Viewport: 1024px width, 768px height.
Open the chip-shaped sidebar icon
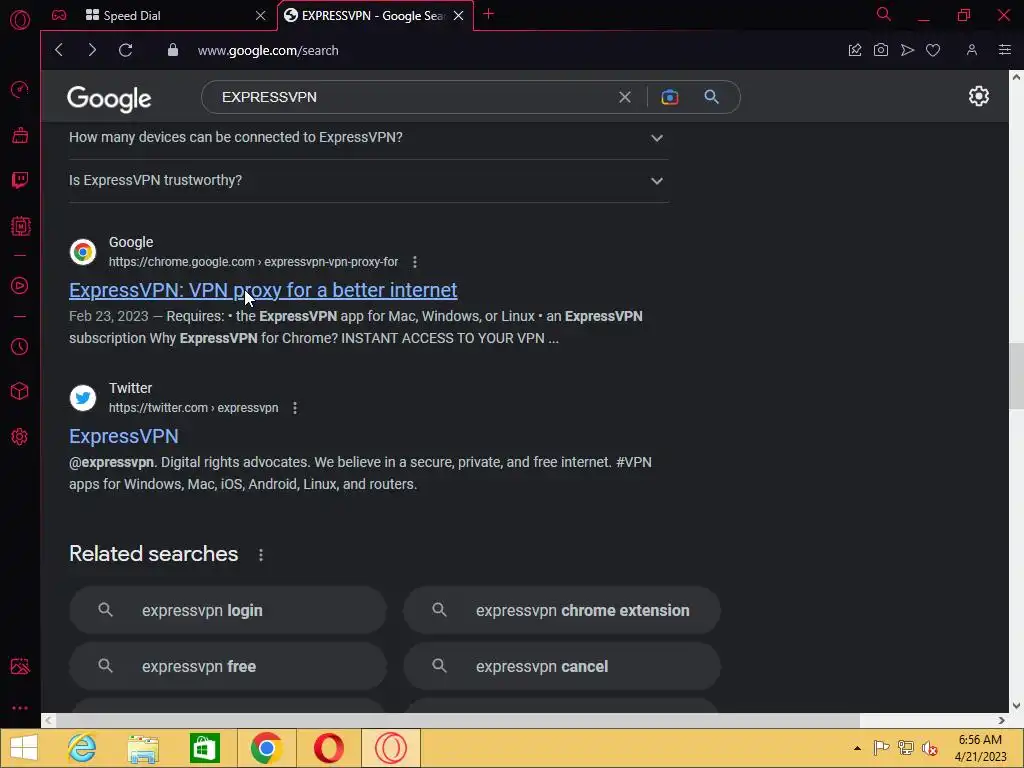point(20,226)
